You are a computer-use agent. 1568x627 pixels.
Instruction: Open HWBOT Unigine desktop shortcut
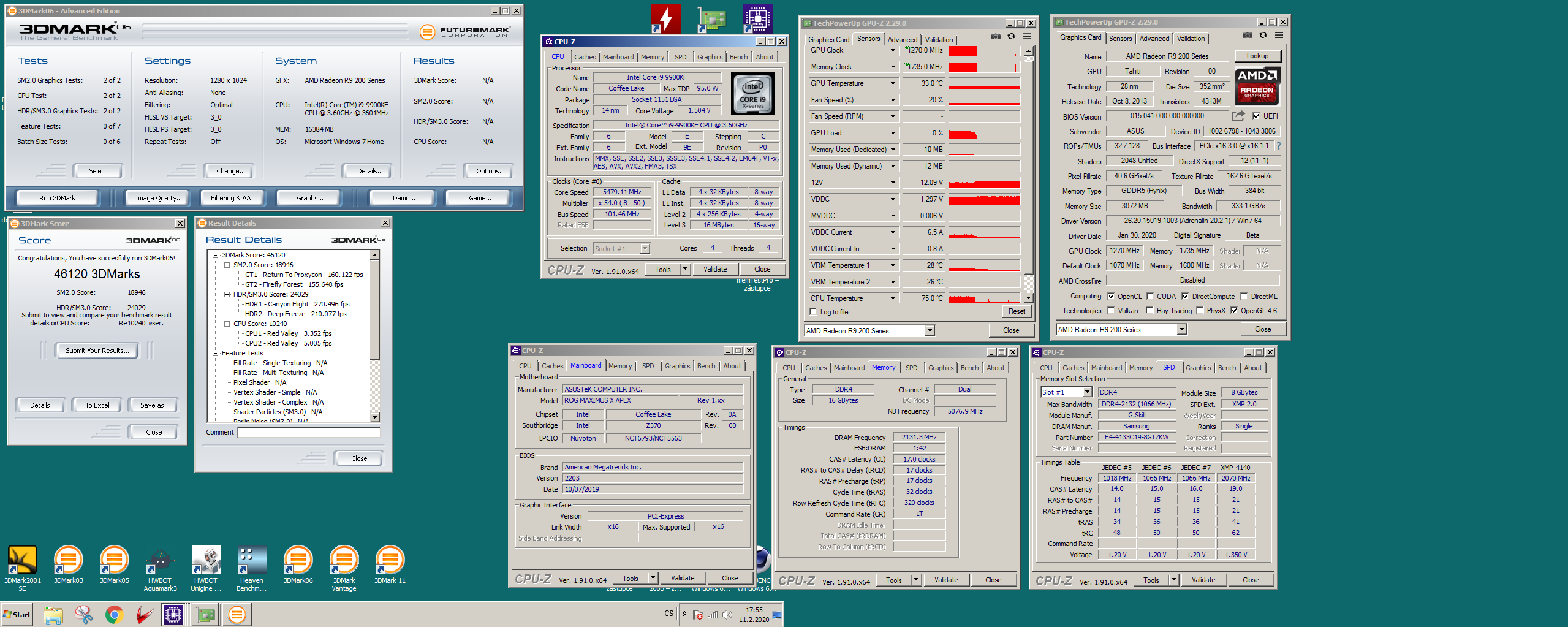pyautogui.click(x=206, y=568)
